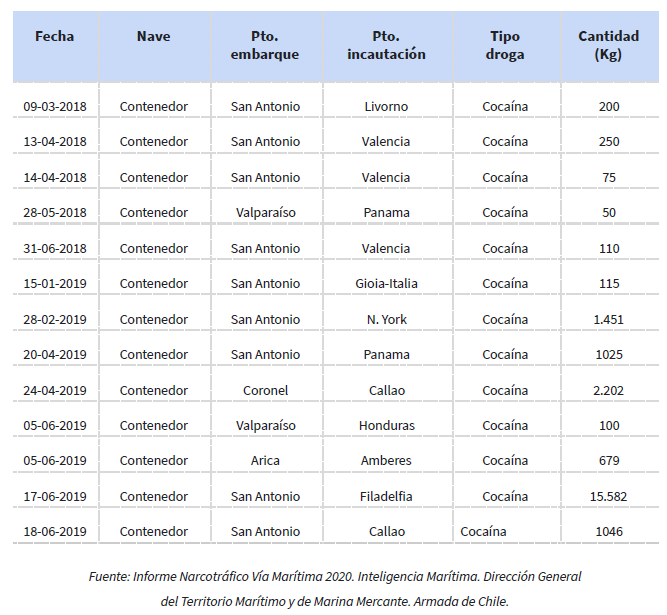
Task: Click the Honduras cell
Action: 387,425
